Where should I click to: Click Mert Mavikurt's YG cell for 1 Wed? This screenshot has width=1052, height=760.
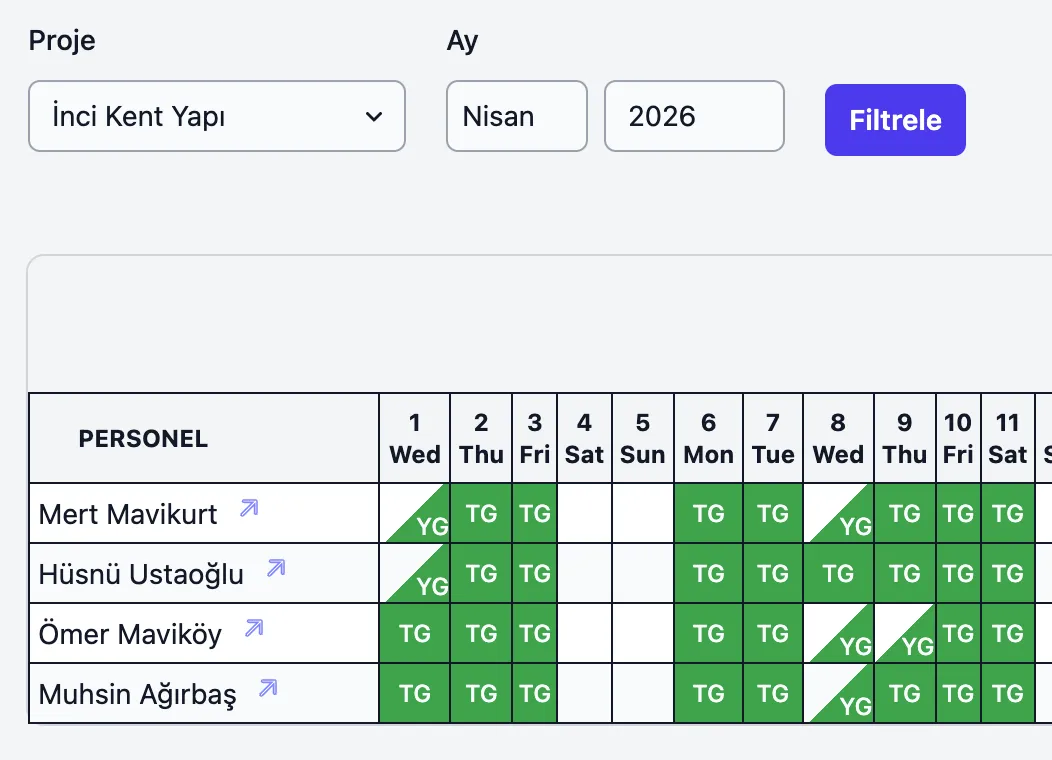415,513
